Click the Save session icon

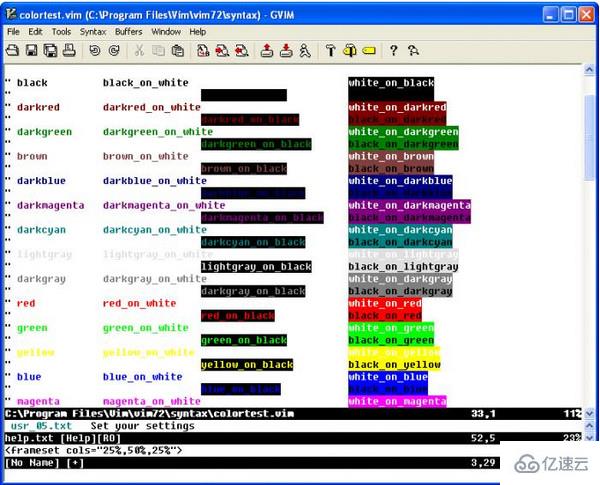pyautogui.click(x=286, y=51)
